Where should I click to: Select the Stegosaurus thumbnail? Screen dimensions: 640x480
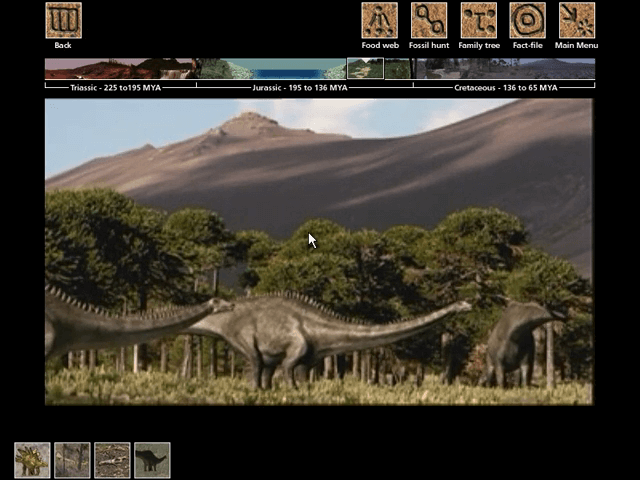coord(32,460)
